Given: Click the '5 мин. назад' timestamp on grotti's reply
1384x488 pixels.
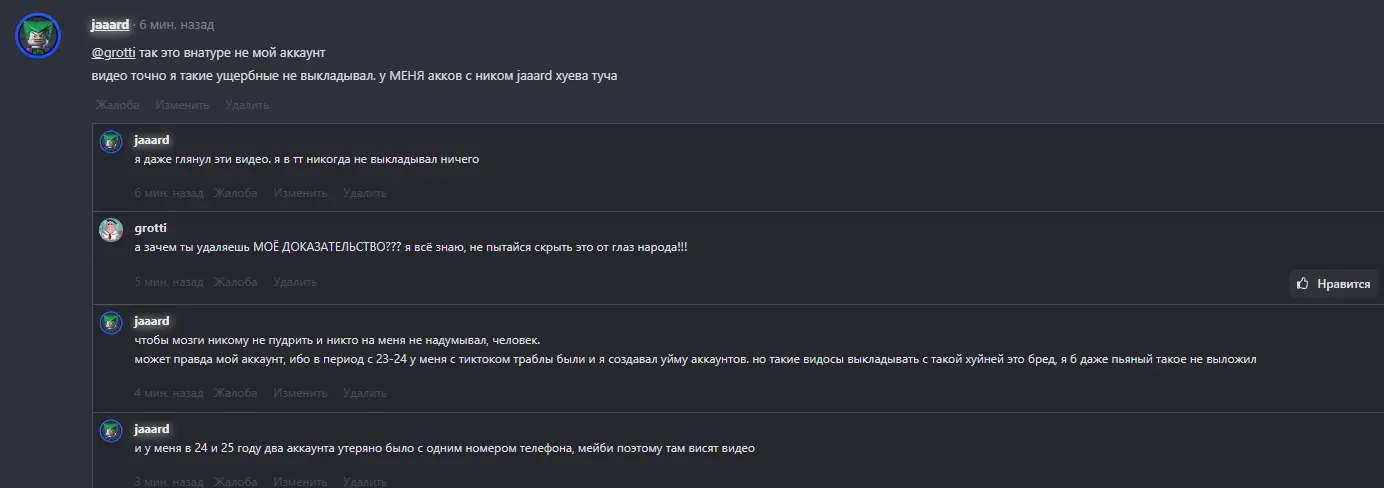Looking at the screenshot, I should click(169, 282).
